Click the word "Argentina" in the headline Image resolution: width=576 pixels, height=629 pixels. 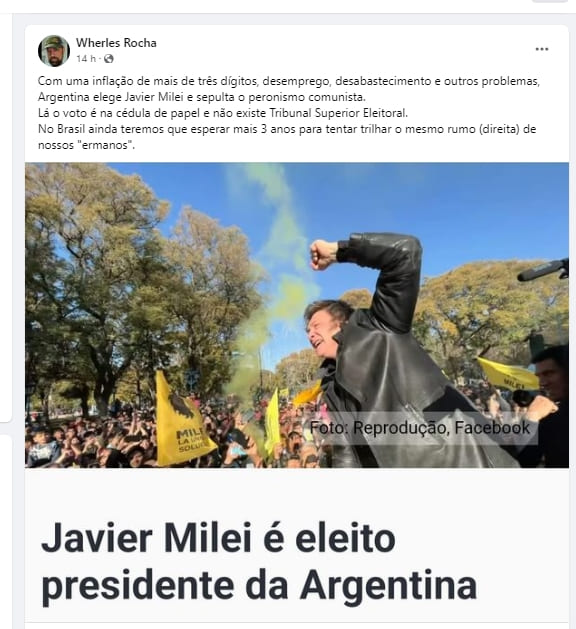pos(389,584)
